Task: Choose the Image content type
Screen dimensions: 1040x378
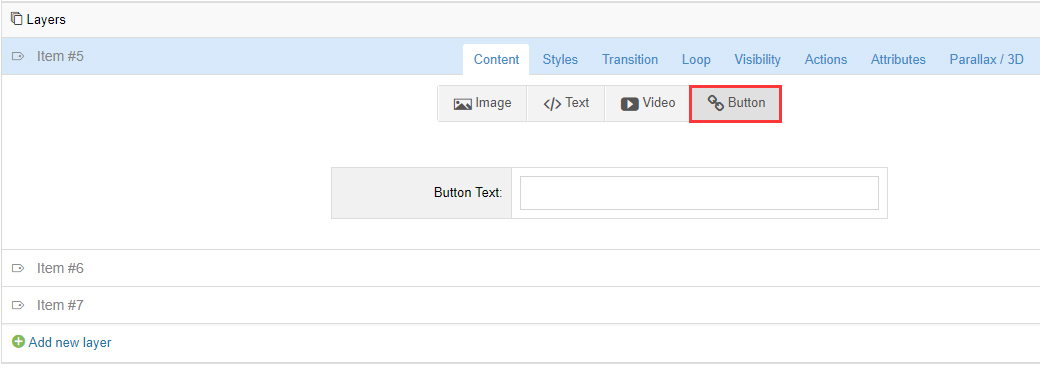Action: pos(482,103)
